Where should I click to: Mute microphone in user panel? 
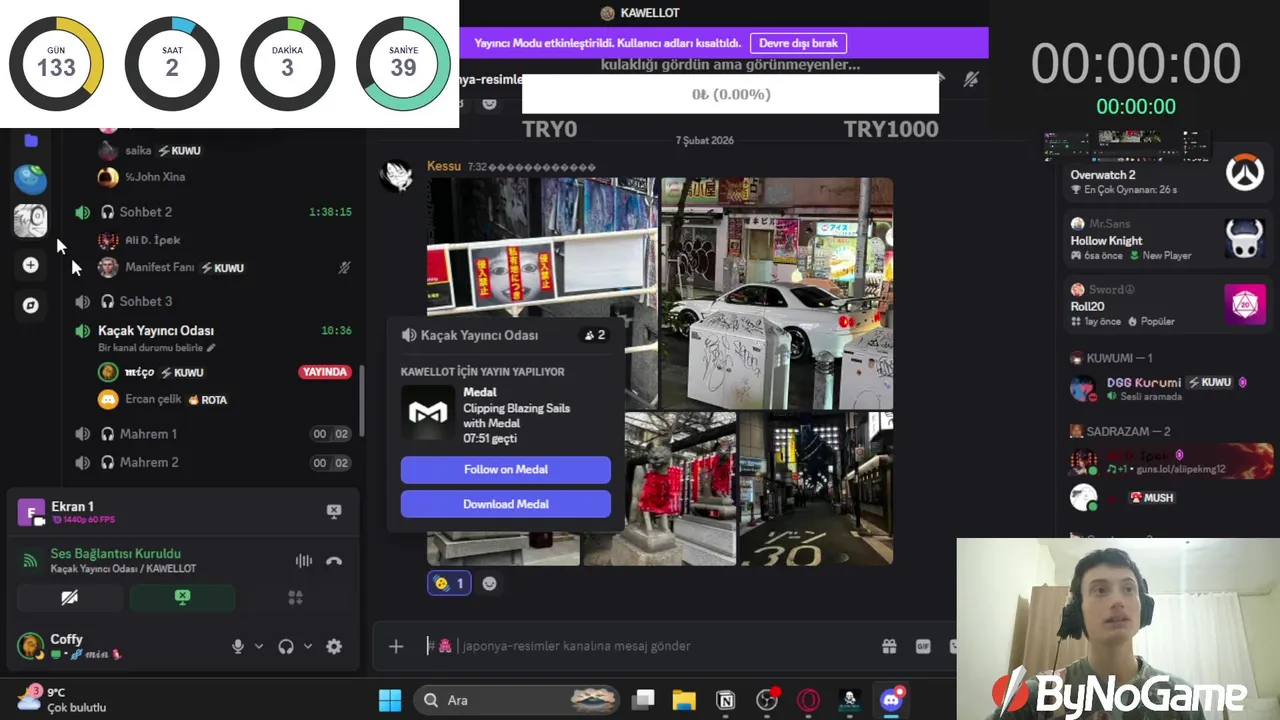(238, 646)
